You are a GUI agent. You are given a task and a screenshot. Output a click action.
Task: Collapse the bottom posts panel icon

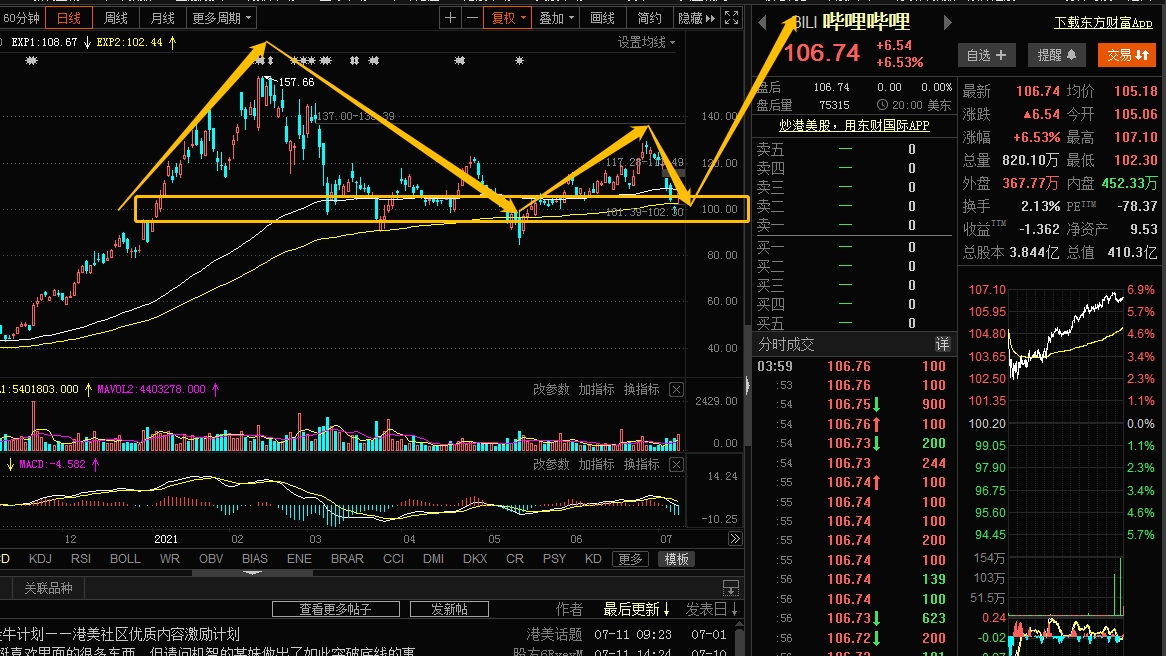tap(731, 588)
